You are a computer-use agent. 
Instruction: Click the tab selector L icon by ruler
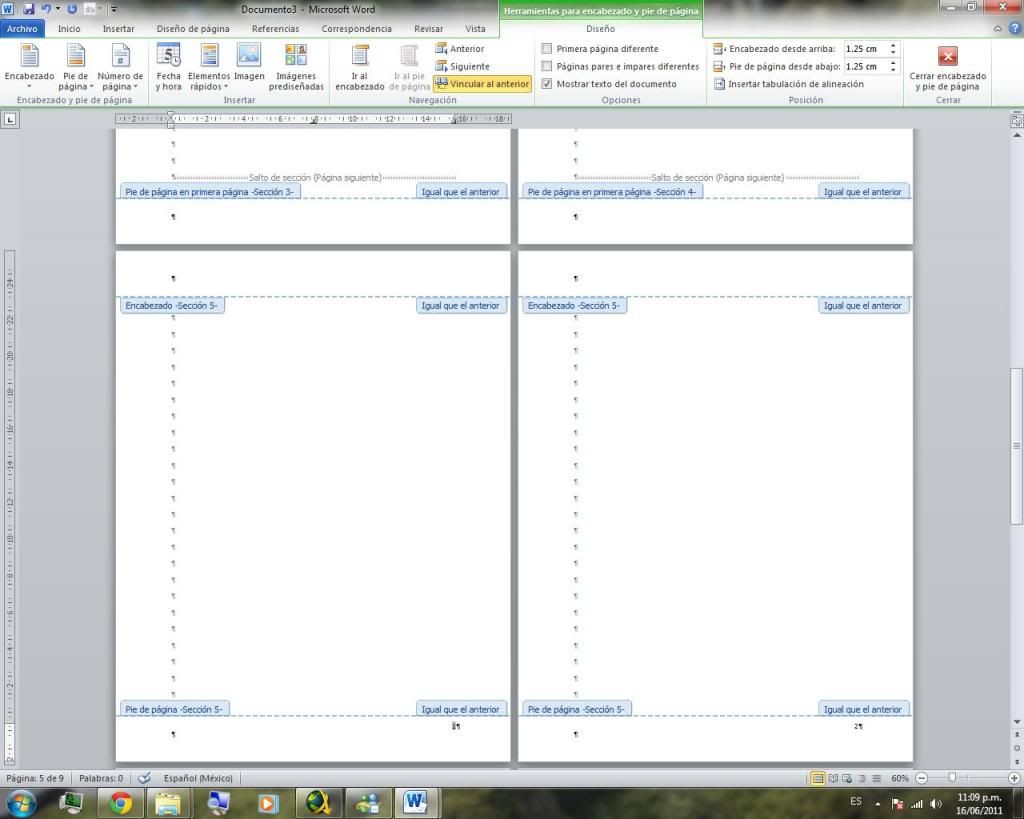pos(10,119)
